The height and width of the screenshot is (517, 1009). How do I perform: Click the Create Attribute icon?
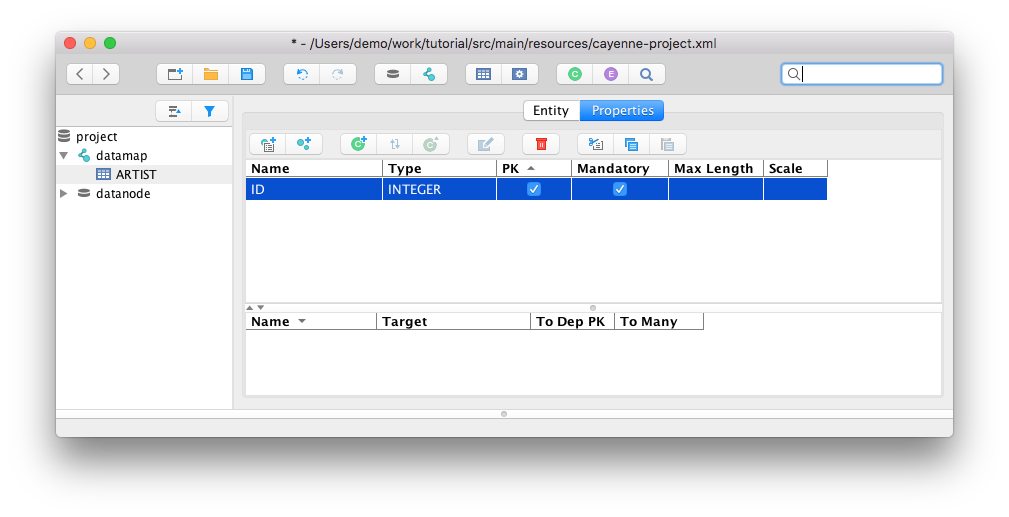pos(268,144)
